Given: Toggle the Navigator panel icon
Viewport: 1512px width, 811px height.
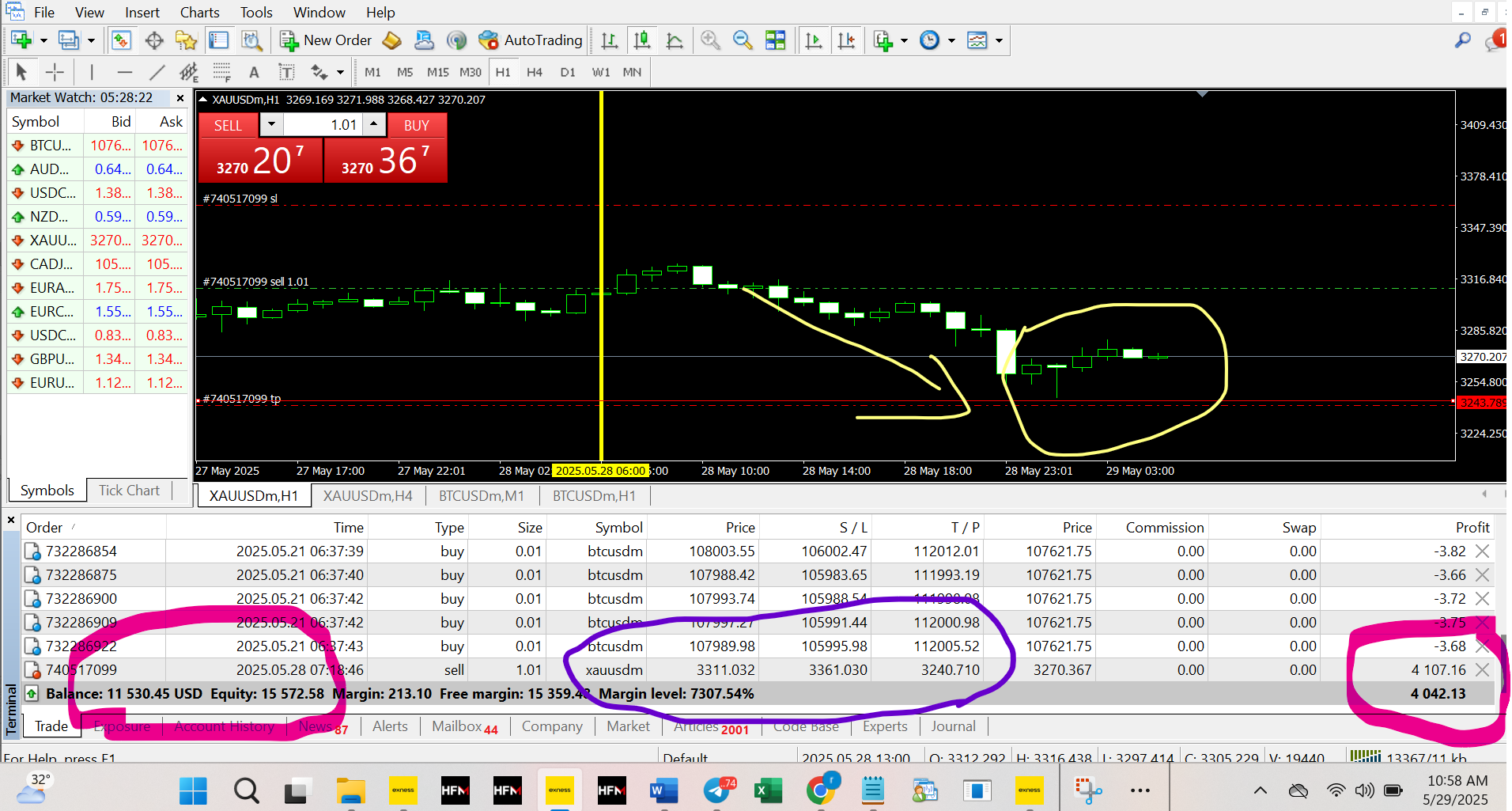Looking at the screenshot, I should tap(186, 40).
